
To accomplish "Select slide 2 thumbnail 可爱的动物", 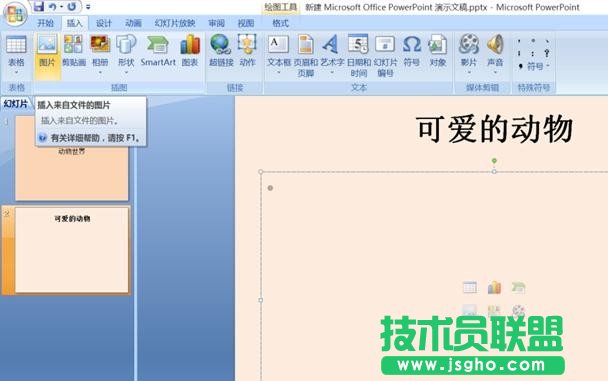I will tap(72, 250).
